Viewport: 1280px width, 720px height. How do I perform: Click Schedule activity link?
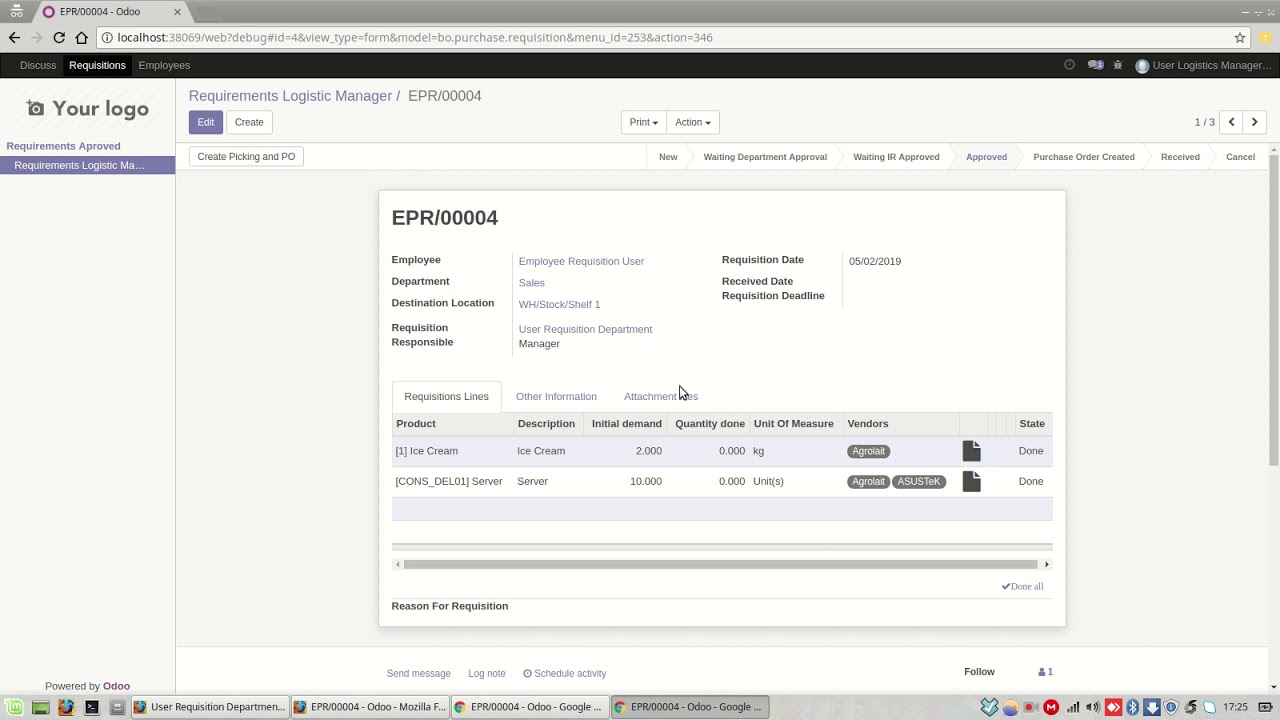(565, 673)
